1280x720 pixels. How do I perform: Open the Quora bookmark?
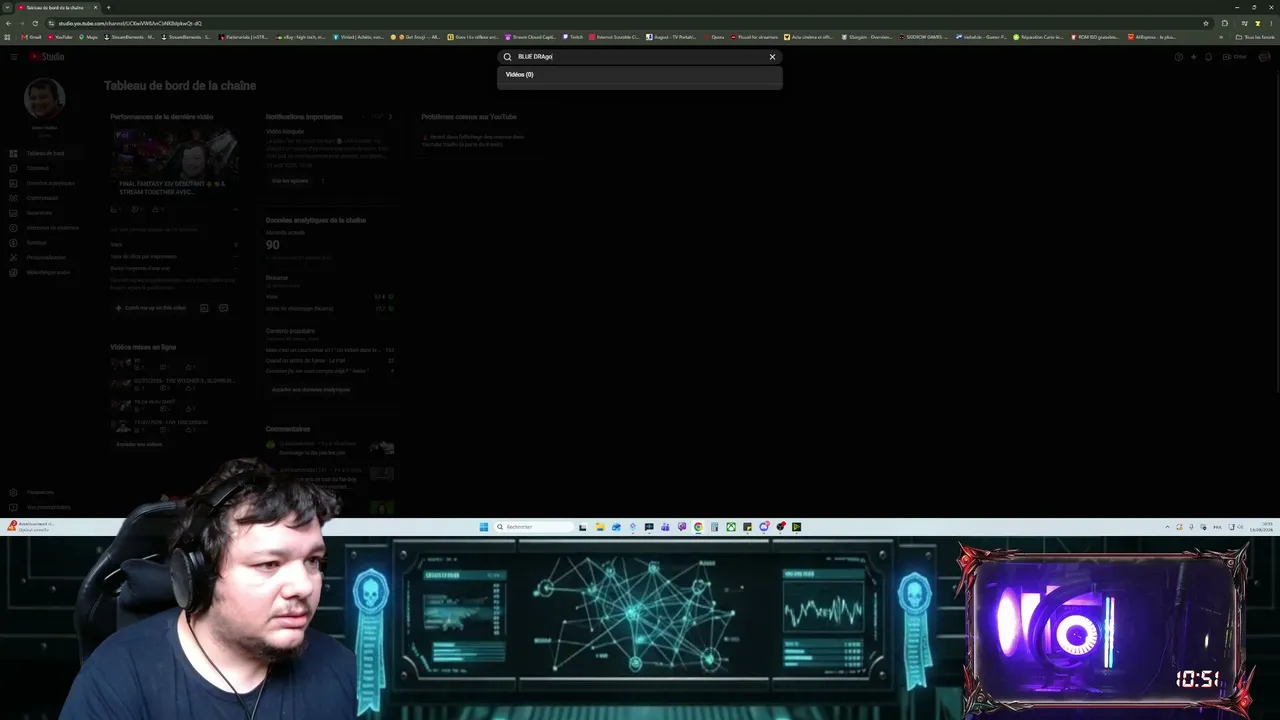(714, 37)
